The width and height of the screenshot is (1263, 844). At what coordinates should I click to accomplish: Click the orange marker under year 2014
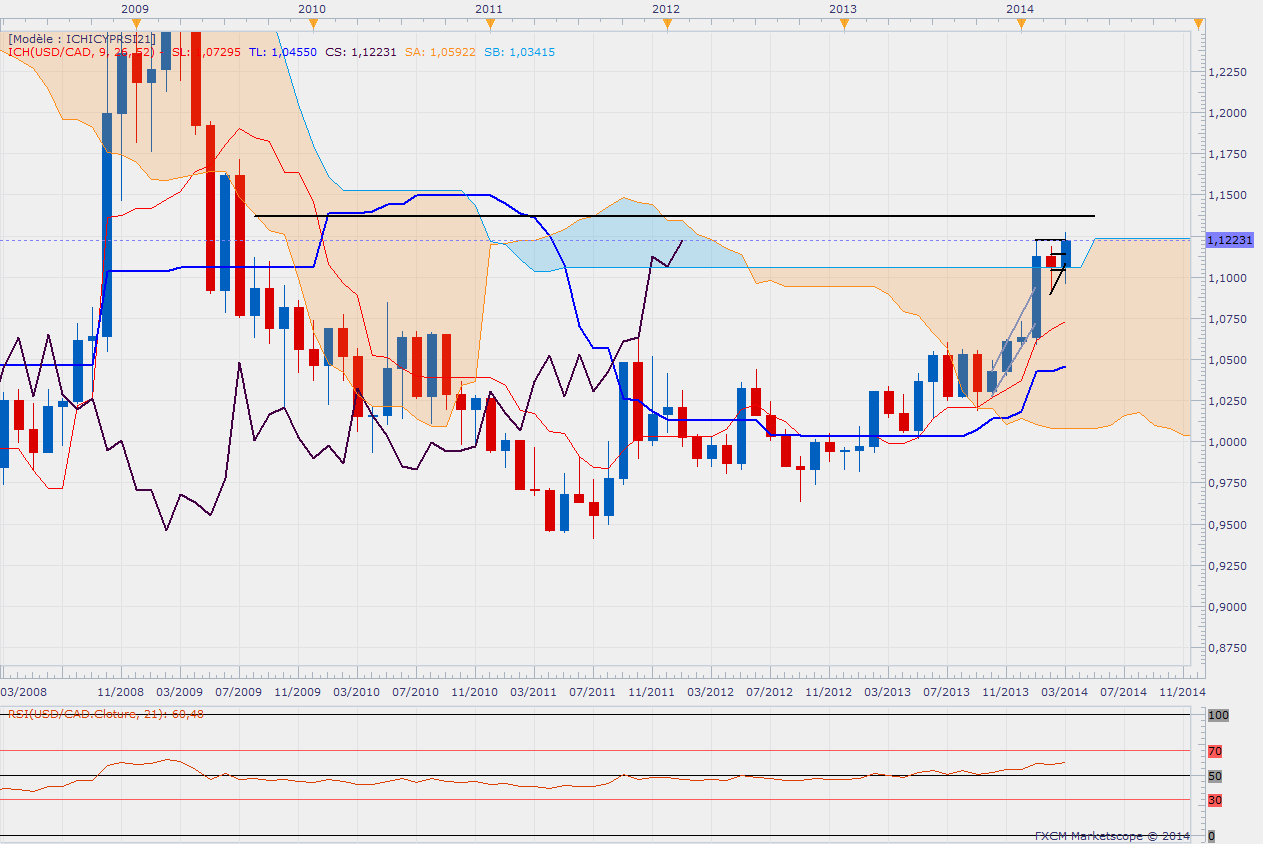(x=1020, y=24)
